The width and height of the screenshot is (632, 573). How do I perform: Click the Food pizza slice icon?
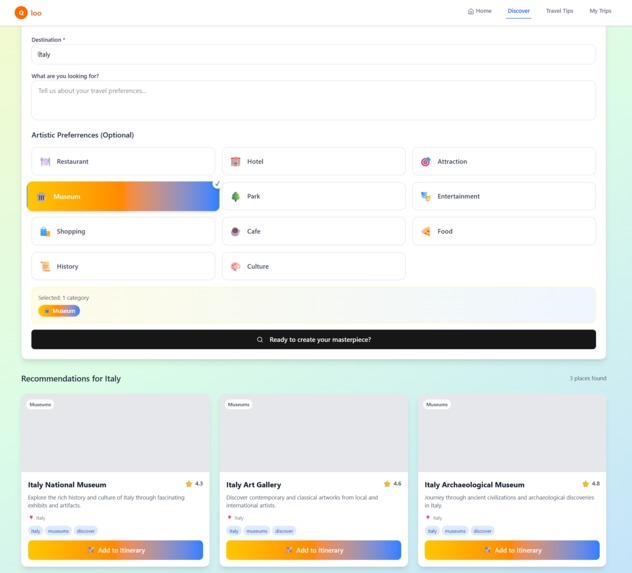click(426, 232)
